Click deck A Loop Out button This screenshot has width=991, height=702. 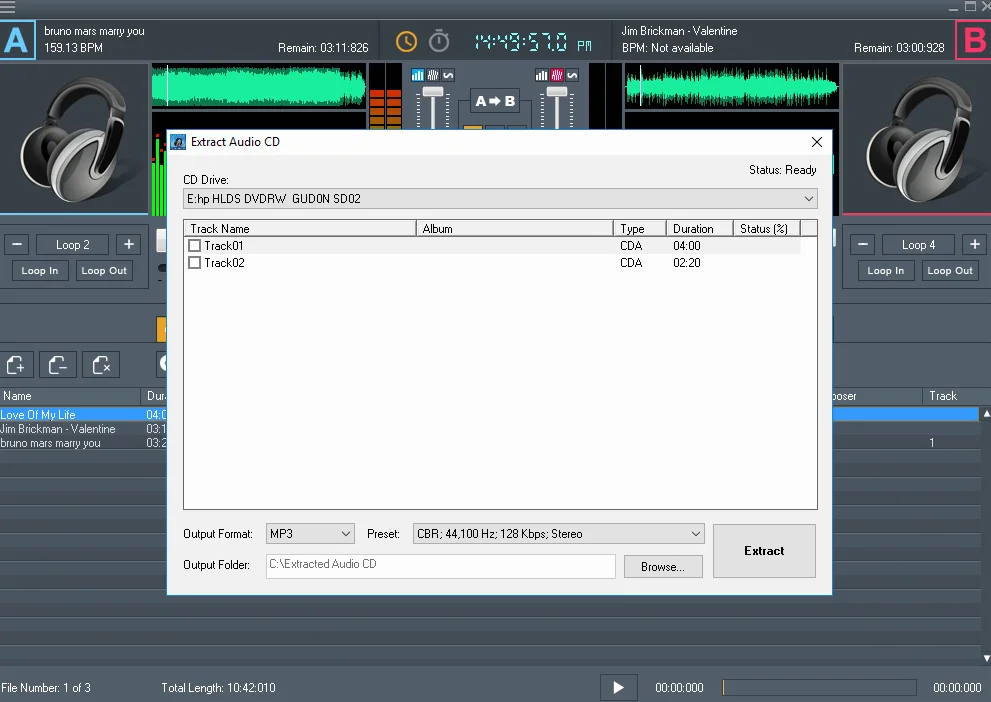tap(104, 270)
